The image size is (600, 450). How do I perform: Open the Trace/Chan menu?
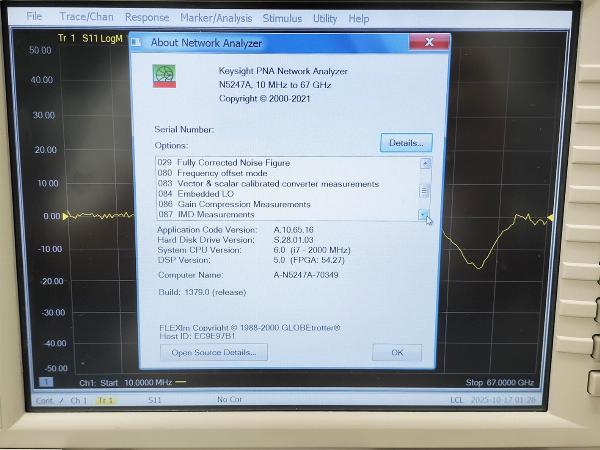point(86,18)
